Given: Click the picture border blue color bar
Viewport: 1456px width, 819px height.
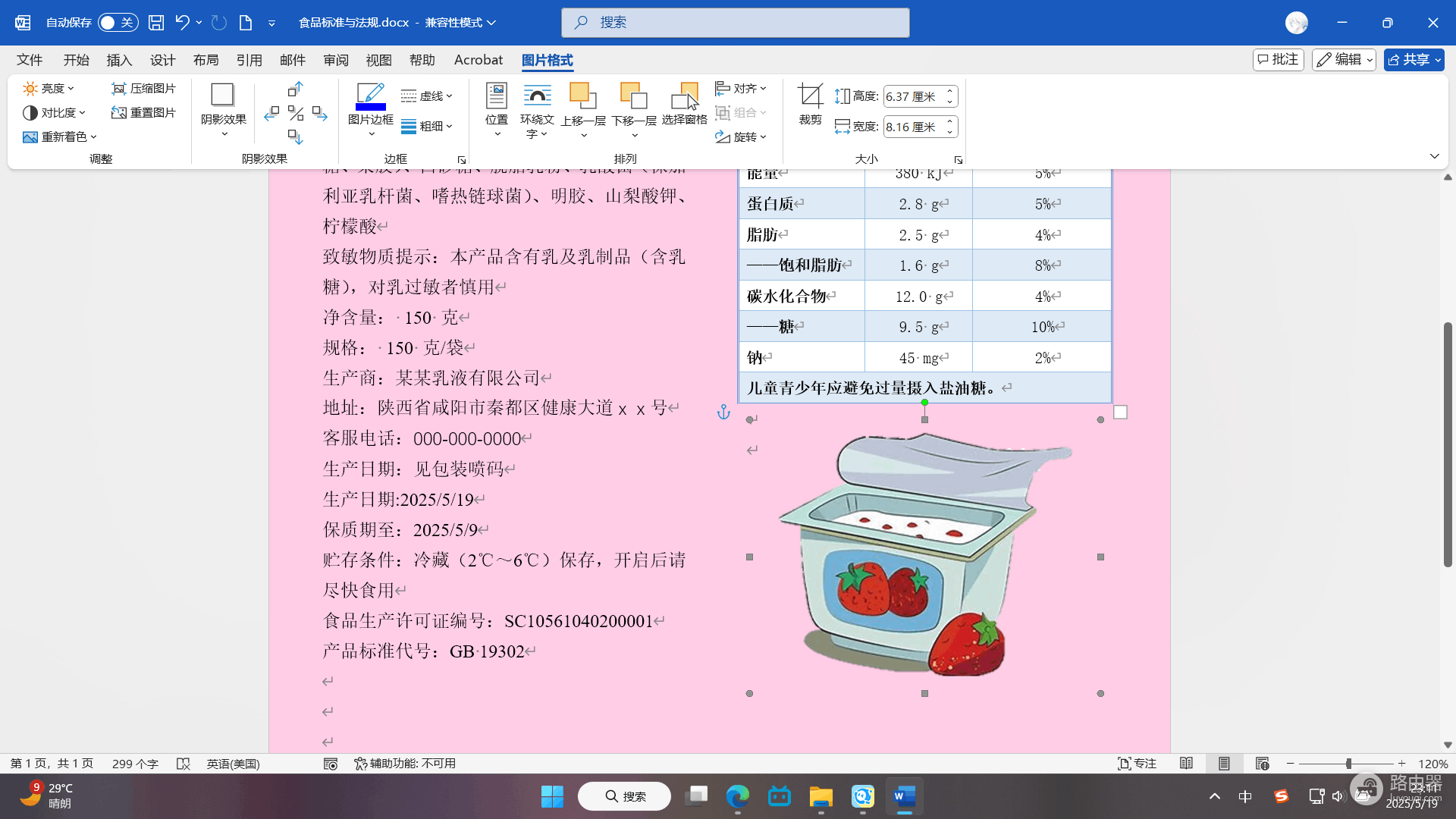Looking at the screenshot, I should 371,107.
